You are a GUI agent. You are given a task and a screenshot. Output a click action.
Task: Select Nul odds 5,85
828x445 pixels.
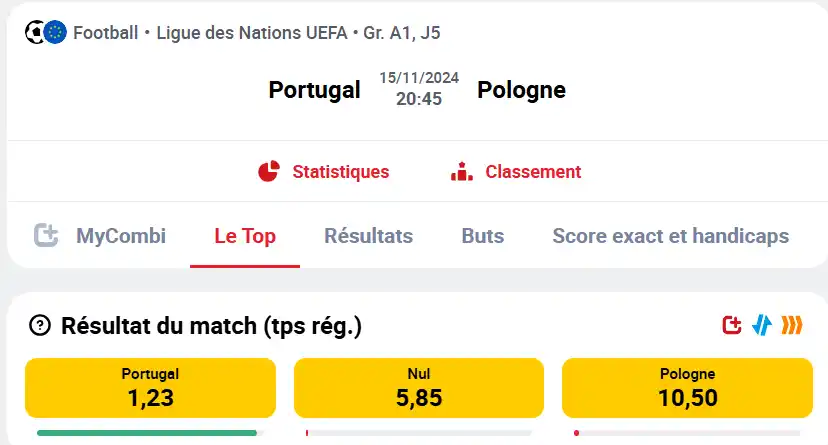[x=419, y=388]
